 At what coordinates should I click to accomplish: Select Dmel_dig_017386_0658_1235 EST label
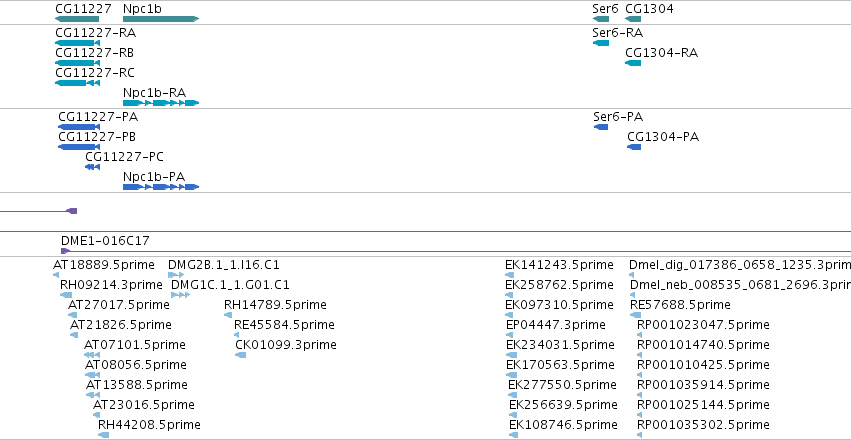740,265
